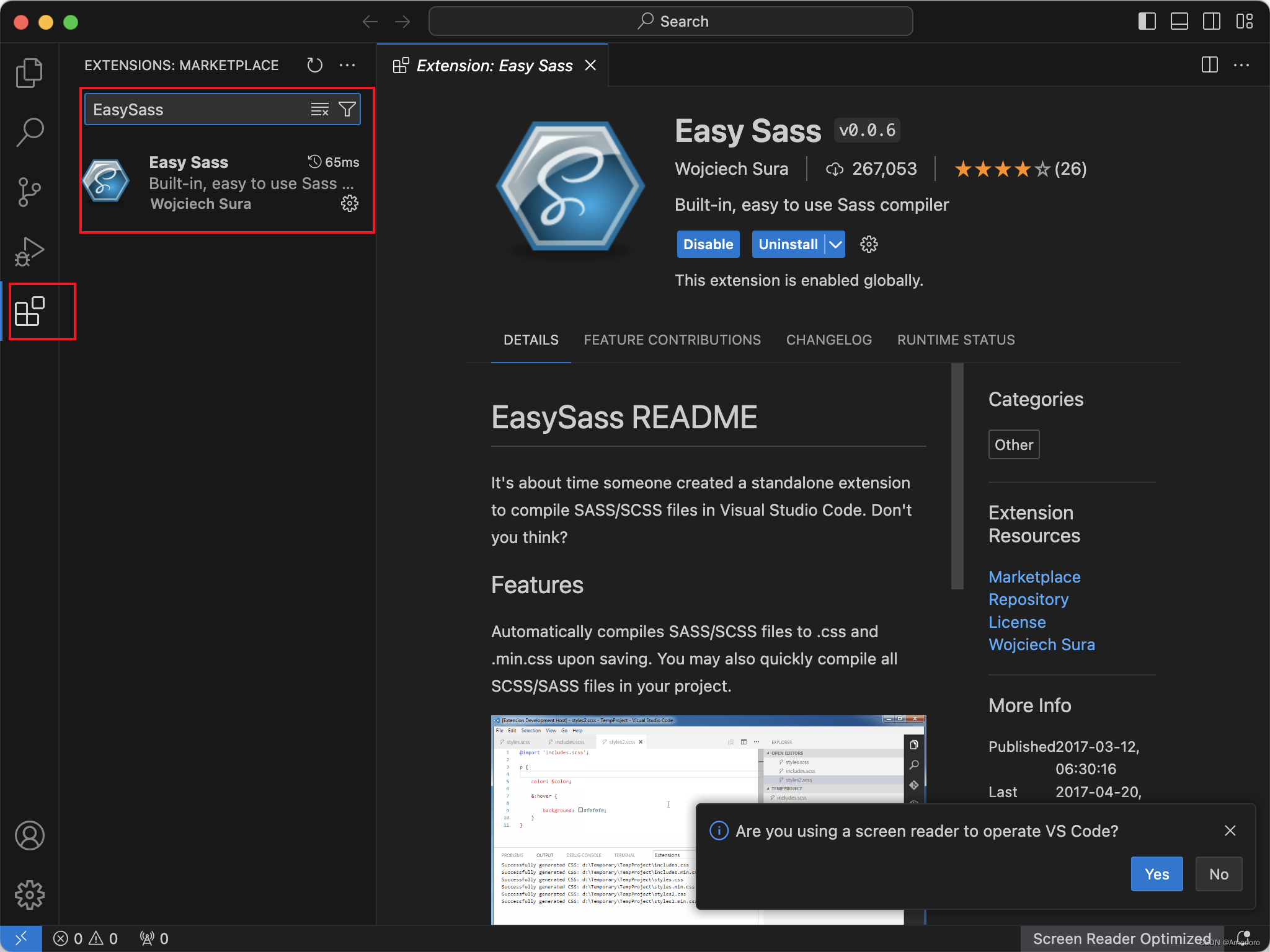Toggle the bottom panel
1270x952 pixels.
tap(1179, 22)
